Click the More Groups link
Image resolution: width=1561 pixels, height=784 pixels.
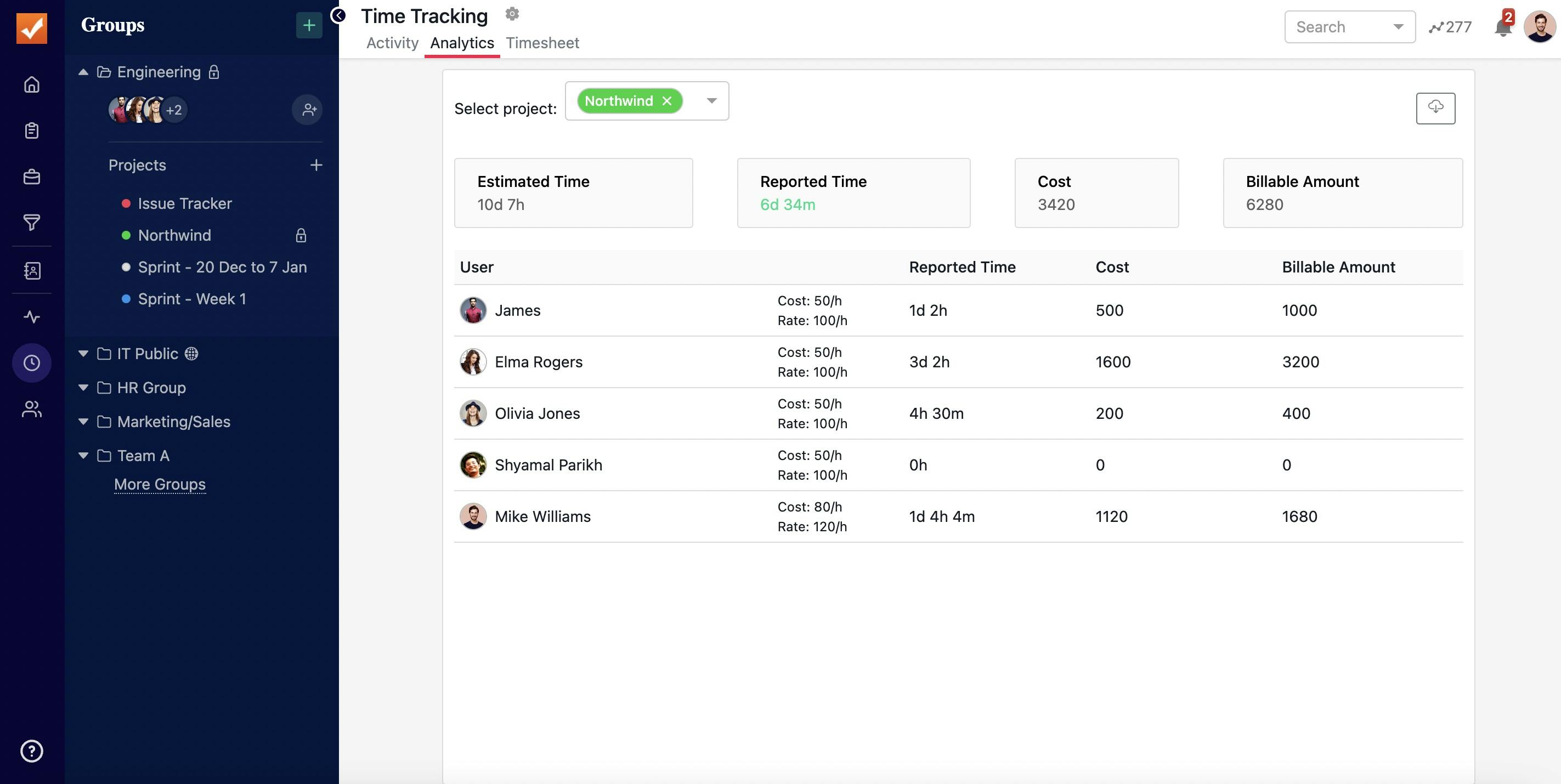159,484
